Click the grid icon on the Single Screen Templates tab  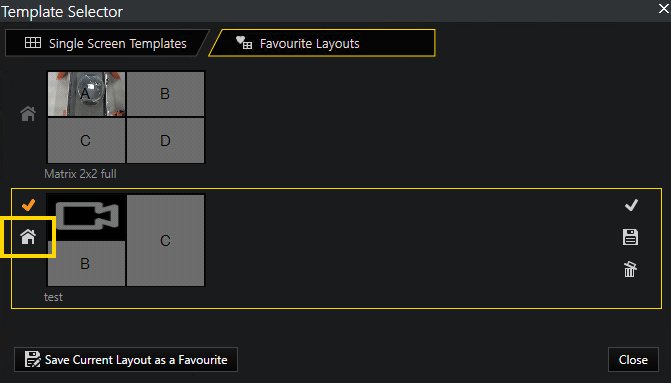point(33,43)
